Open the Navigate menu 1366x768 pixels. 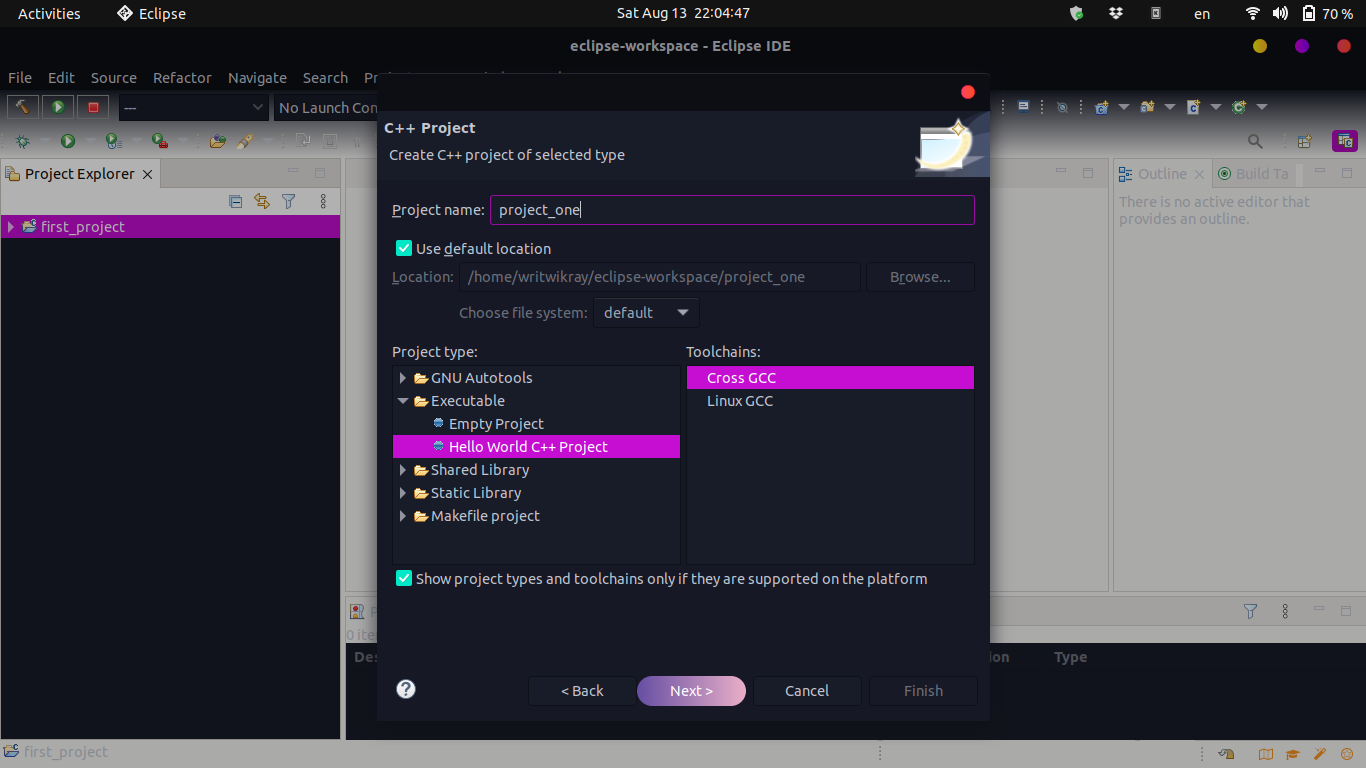(x=257, y=77)
